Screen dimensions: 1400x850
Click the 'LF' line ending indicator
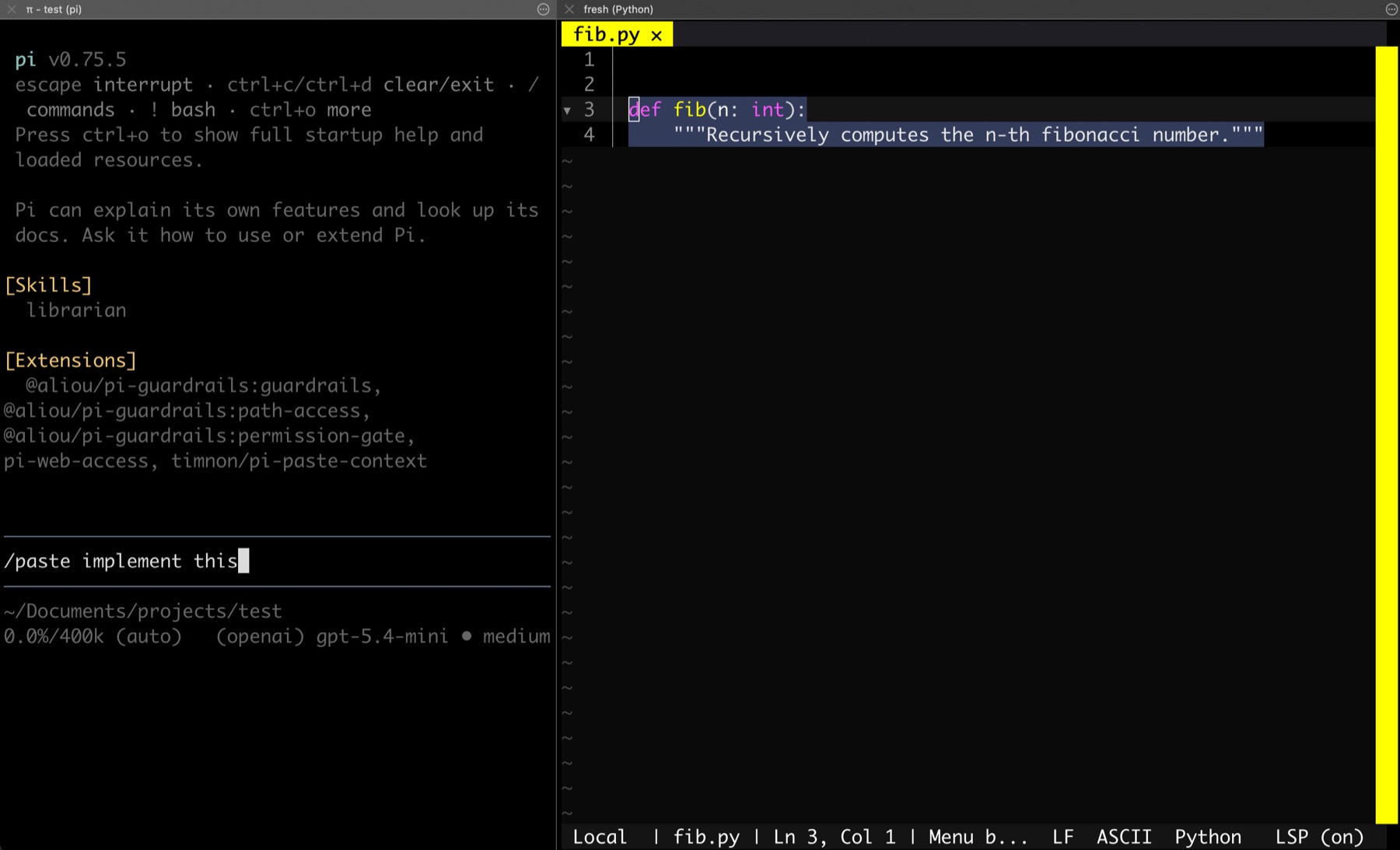click(x=1063, y=837)
